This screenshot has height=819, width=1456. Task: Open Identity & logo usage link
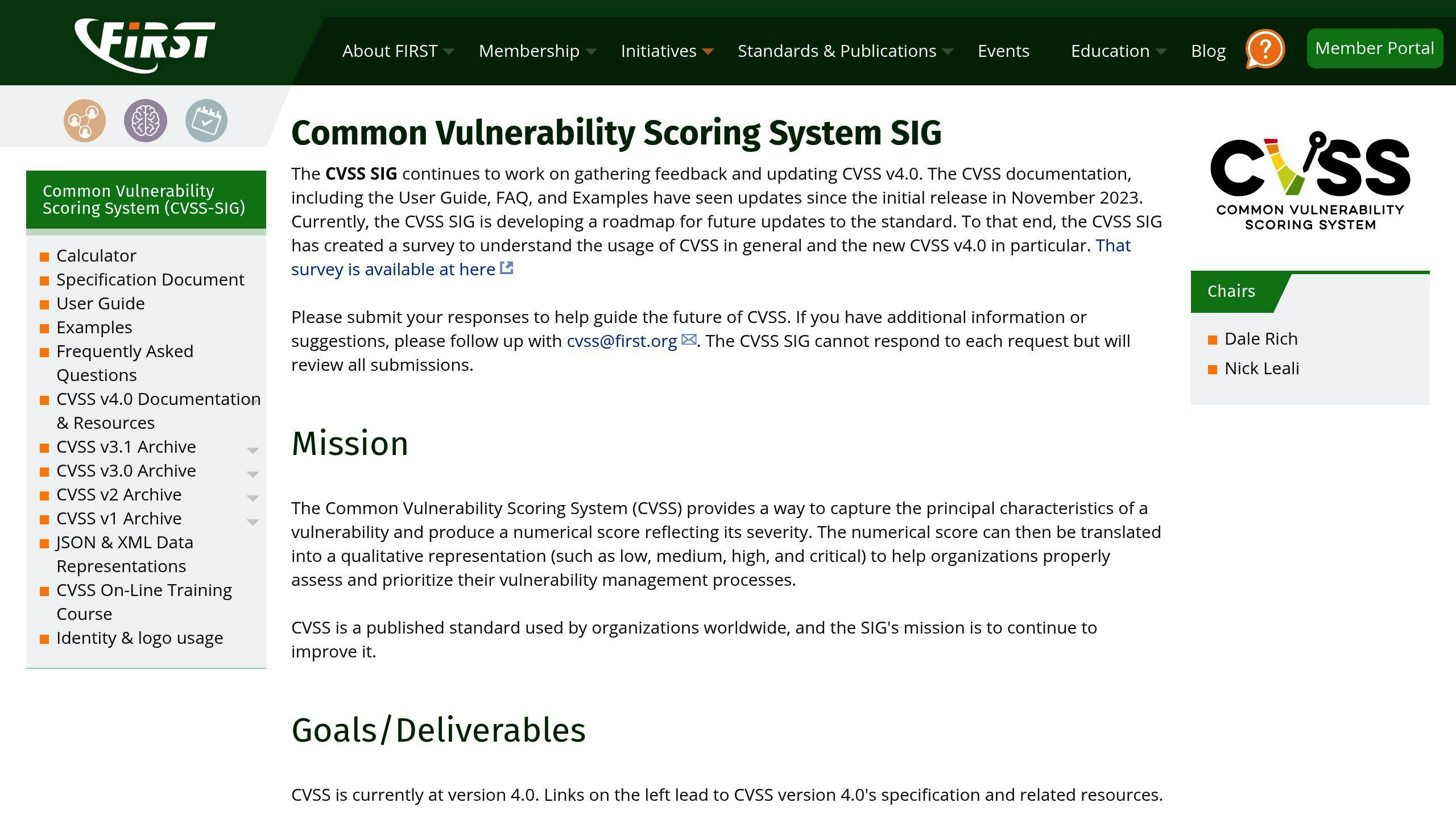[139, 638]
